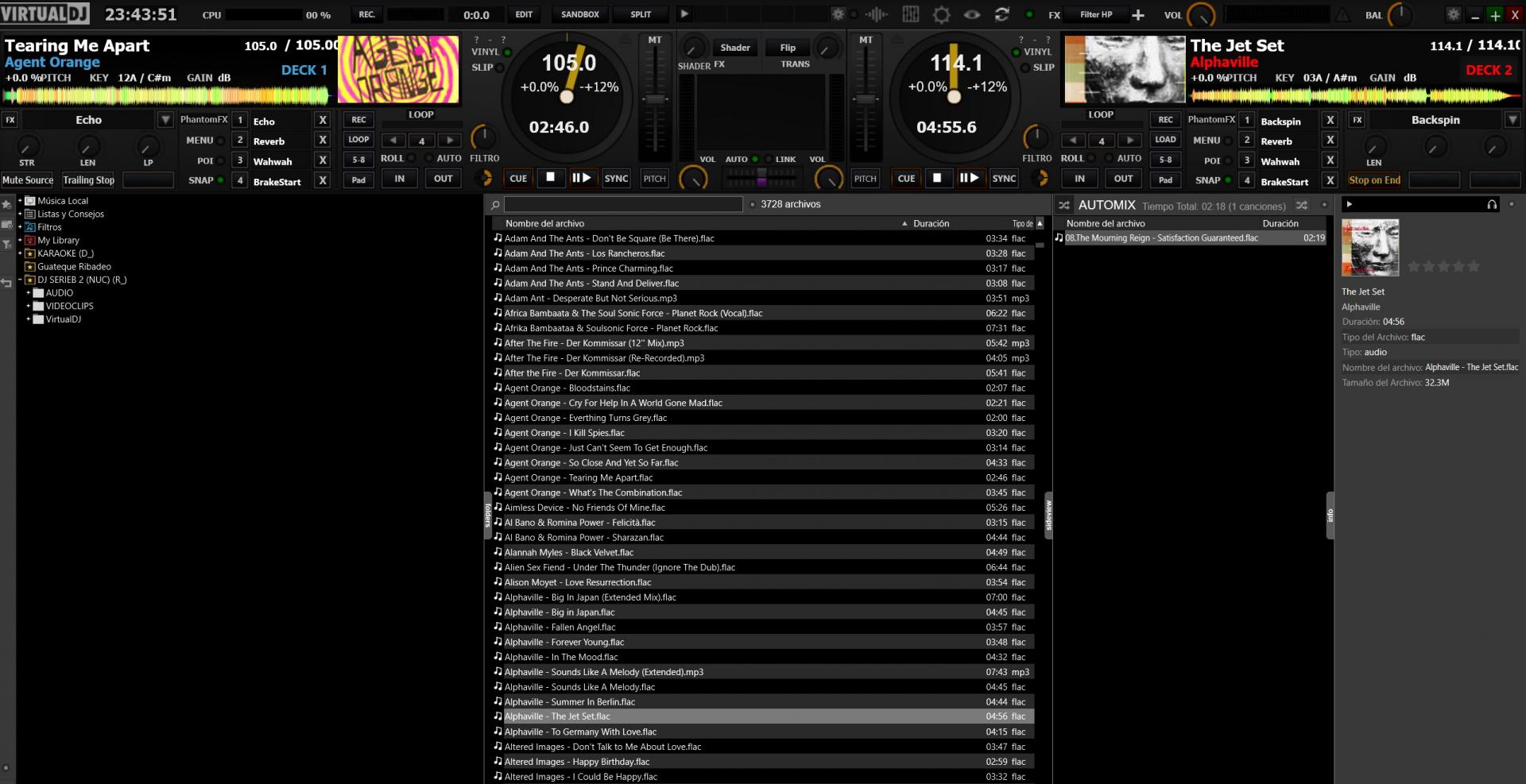
Task: Toggle POI option on deck 1
Action: (x=220, y=160)
